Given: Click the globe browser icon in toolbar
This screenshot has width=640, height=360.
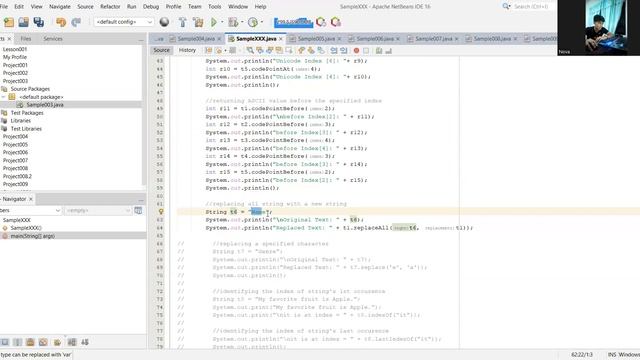Looking at the screenshot, I should pos(164,22).
